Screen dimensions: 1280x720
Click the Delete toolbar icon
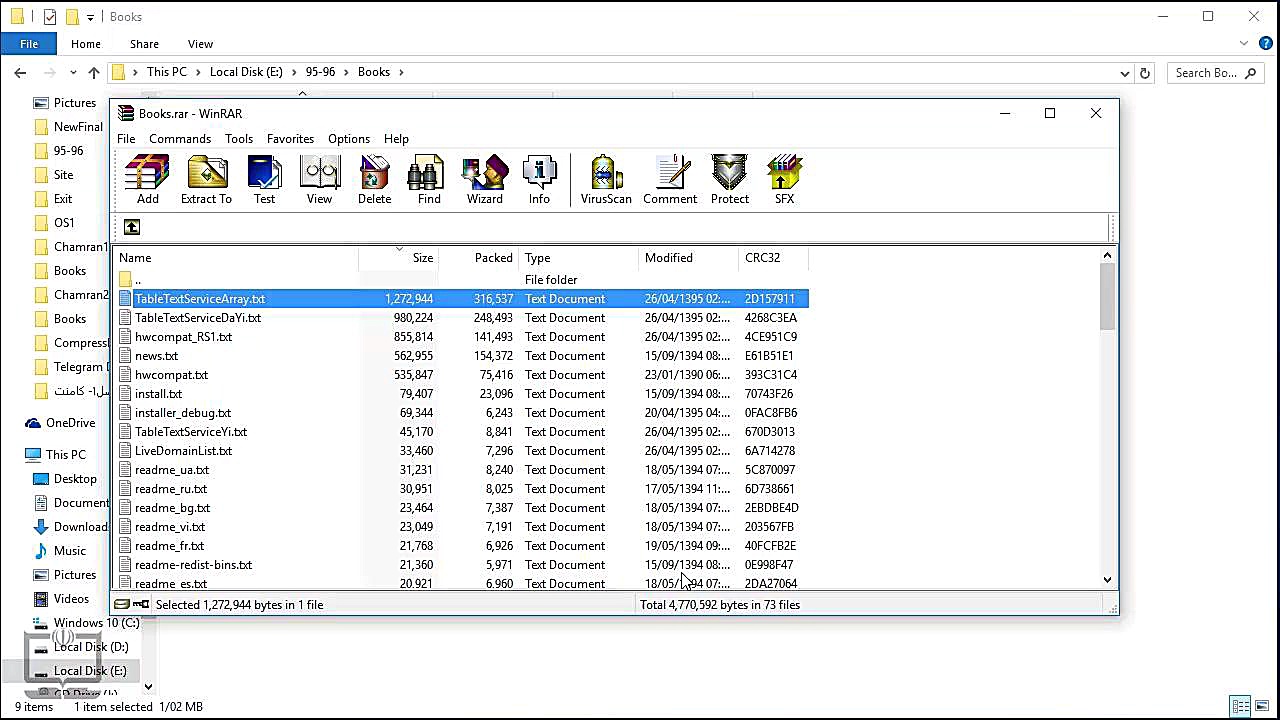[374, 180]
